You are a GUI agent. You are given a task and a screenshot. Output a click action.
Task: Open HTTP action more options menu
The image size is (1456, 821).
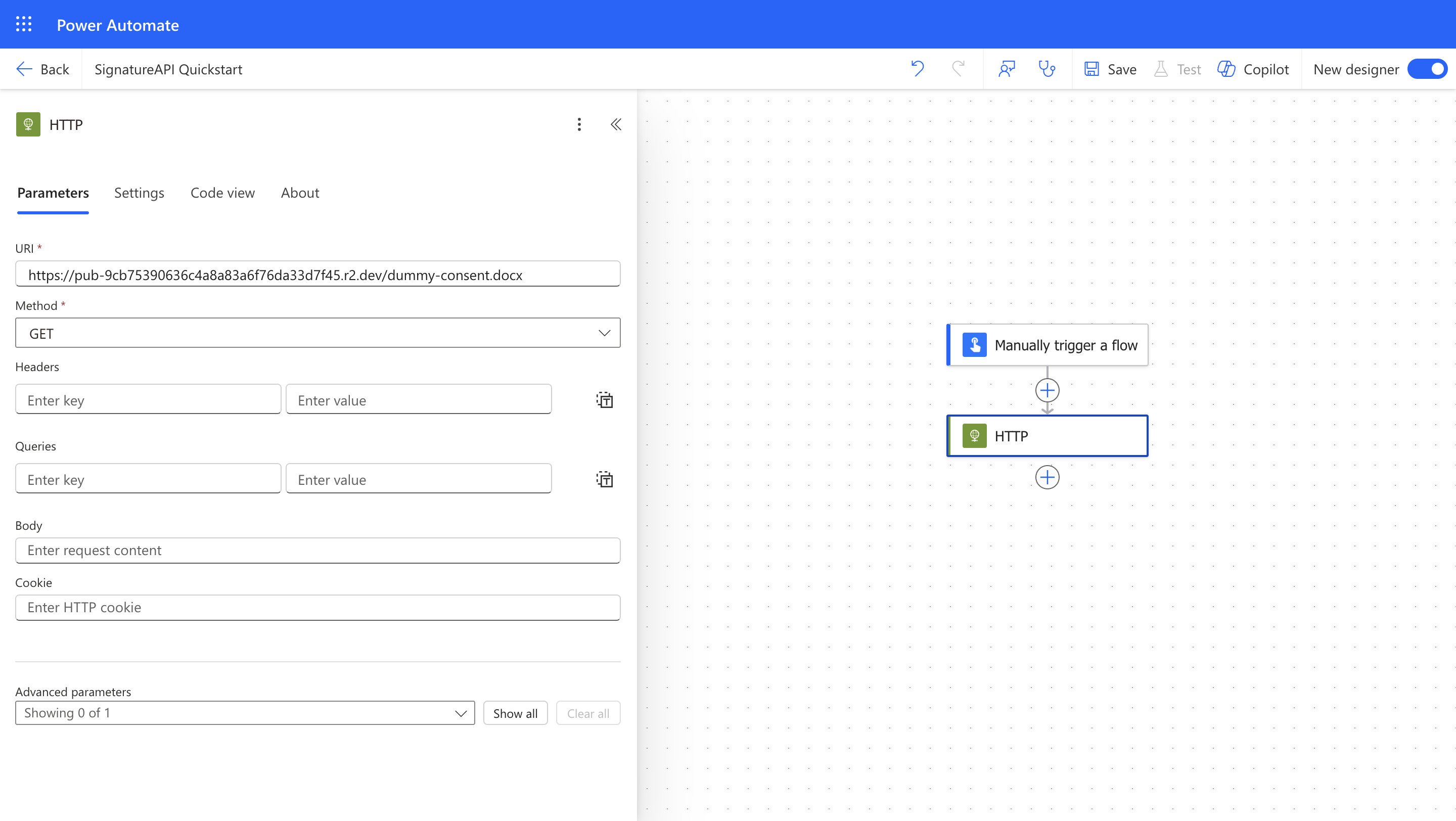click(579, 124)
